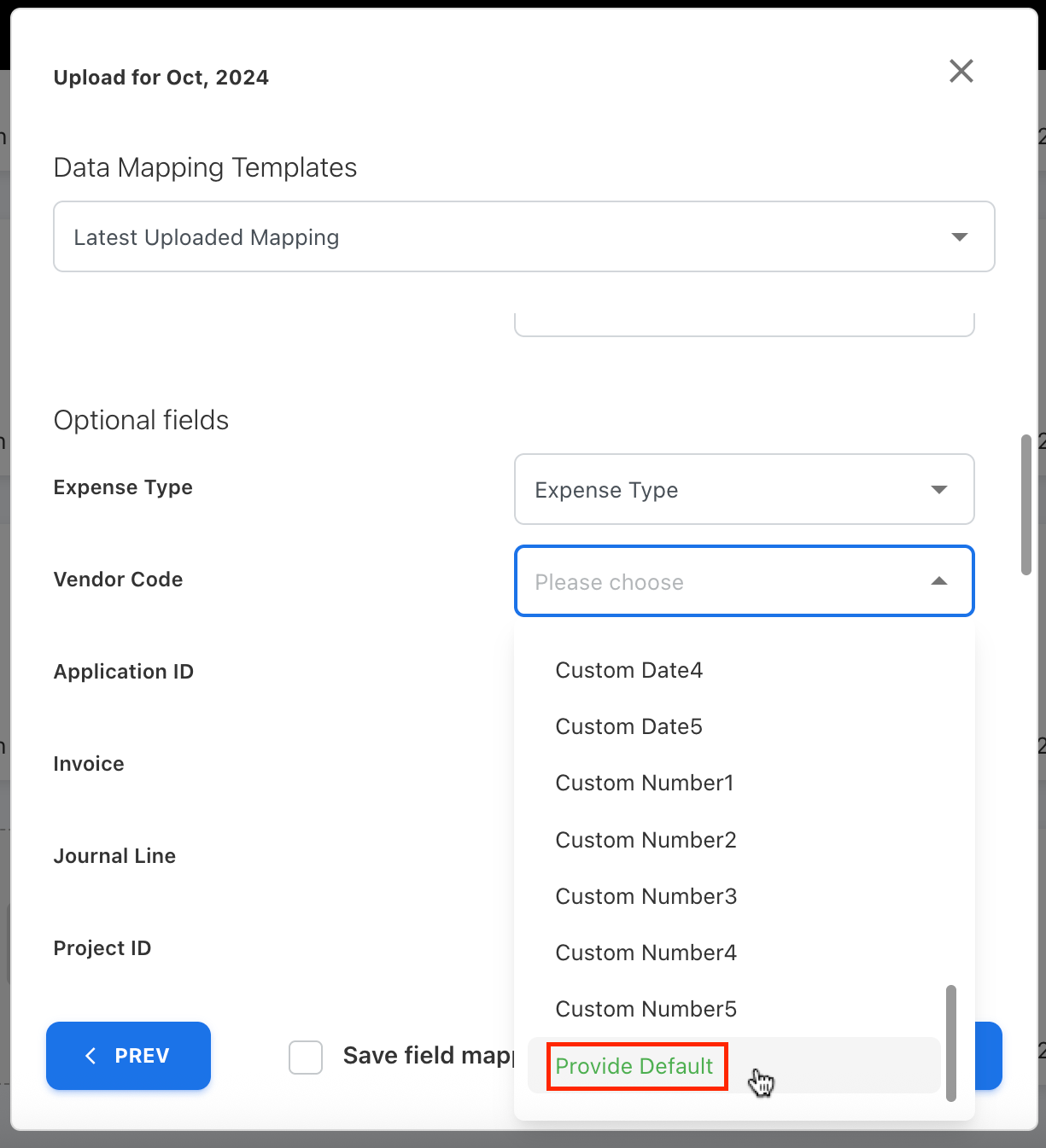Choose Custom Number1 for Vendor Code
This screenshot has width=1046, height=1148.
coord(644,783)
